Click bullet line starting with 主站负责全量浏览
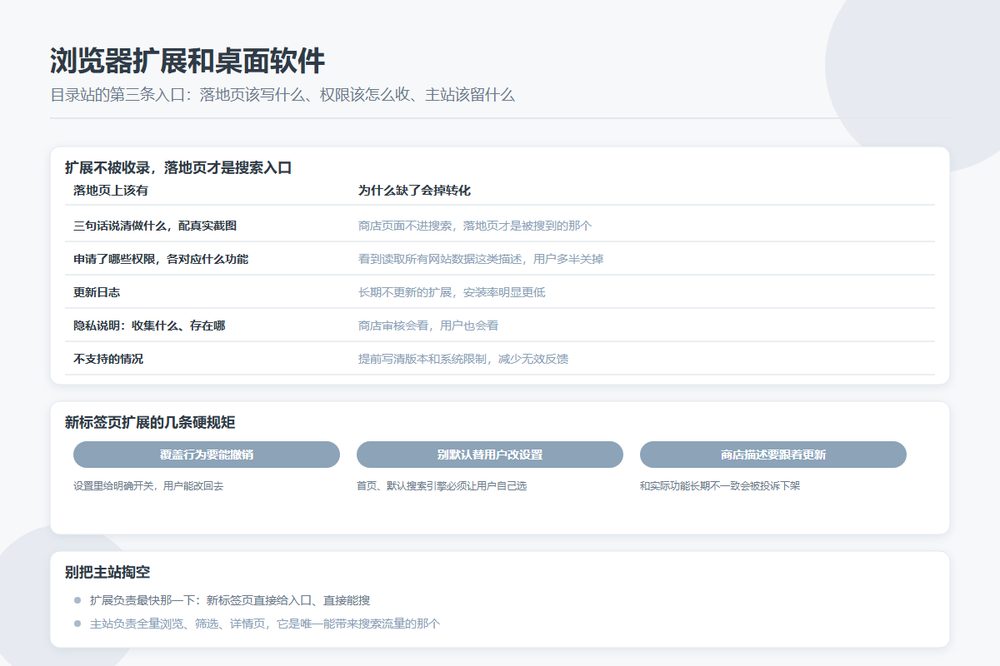The image size is (1000, 666). 265,623
